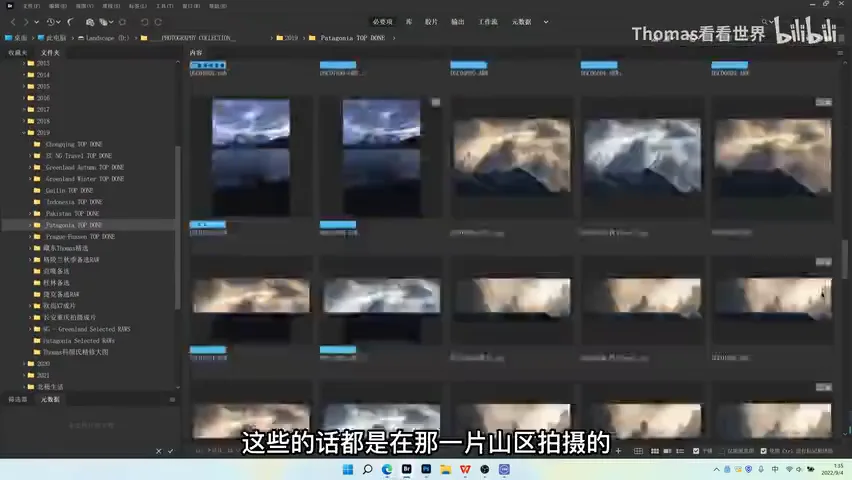Switch to the Favorites panel tab
This screenshot has height=480, width=852.
point(17,53)
